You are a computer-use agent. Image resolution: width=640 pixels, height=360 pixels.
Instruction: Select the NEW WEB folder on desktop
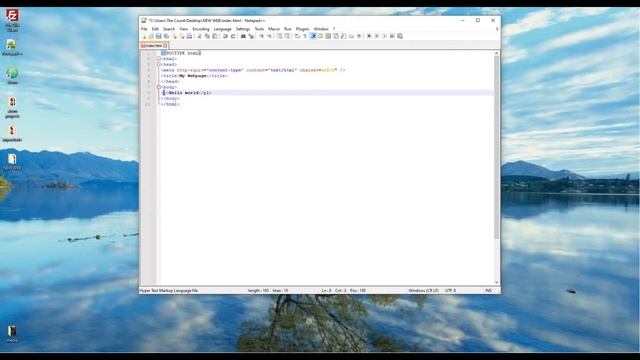12,162
